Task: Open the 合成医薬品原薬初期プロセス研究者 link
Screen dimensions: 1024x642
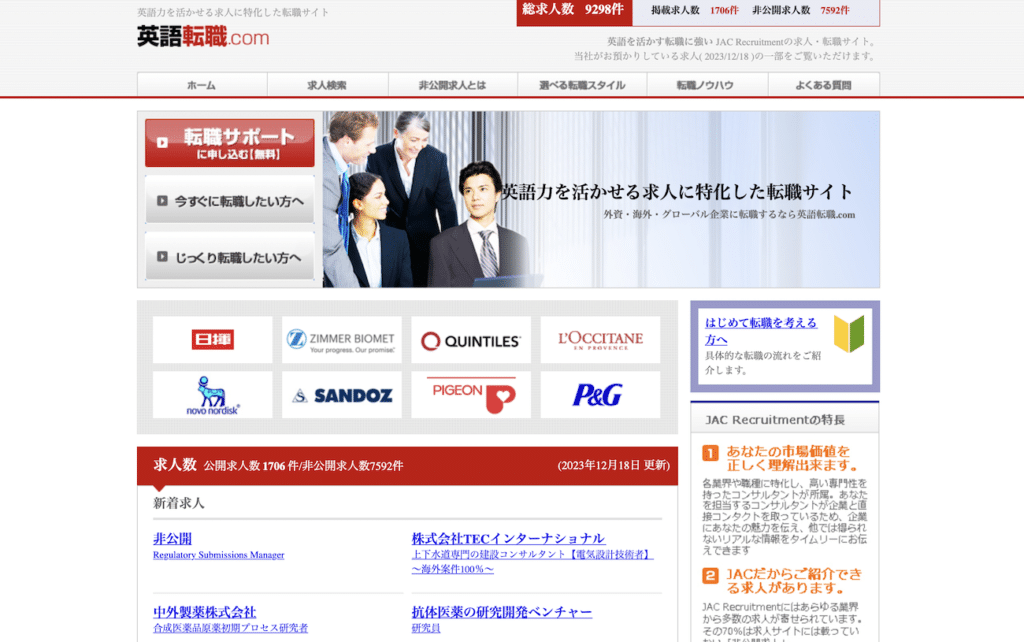Action: tap(231, 628)
